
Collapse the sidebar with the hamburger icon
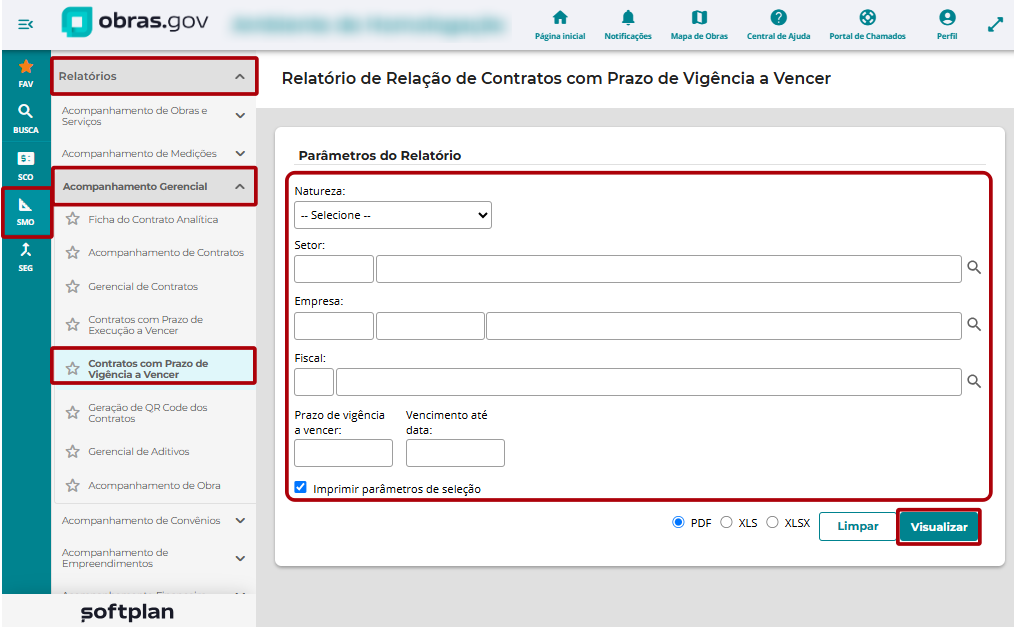tap(25, 25)
